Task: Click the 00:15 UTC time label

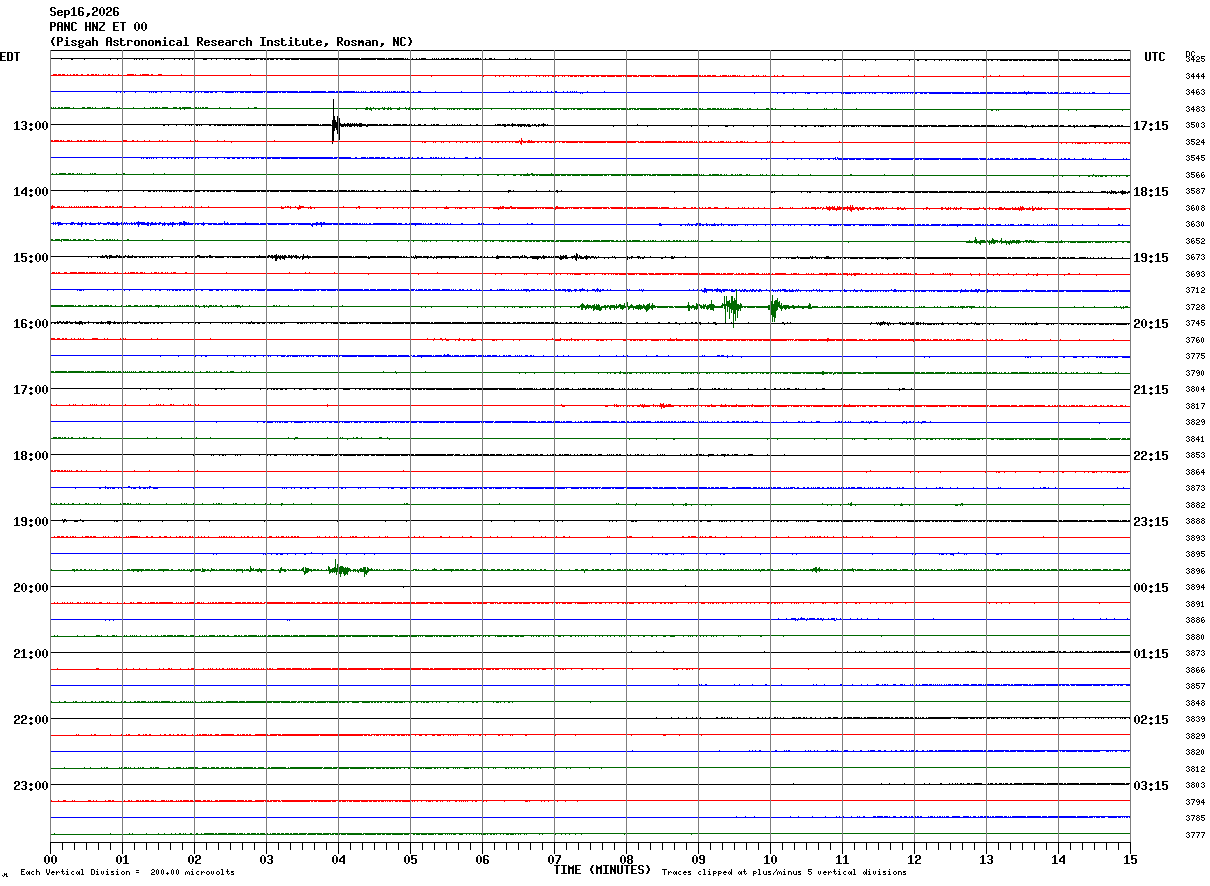Action: tap(1151, 588)
